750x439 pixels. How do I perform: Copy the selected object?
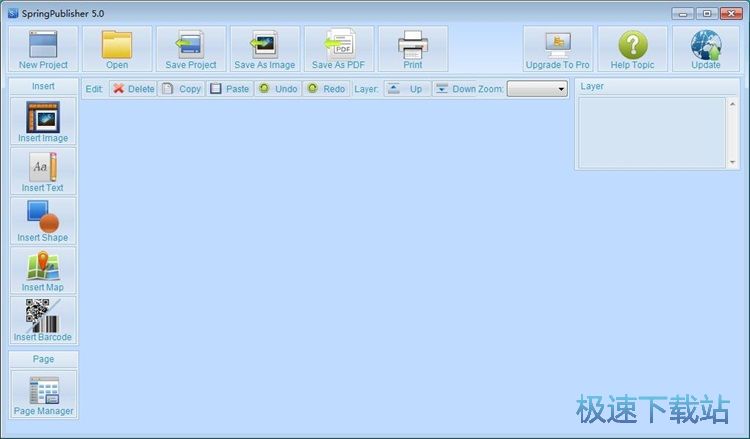(x=181, y=89)
